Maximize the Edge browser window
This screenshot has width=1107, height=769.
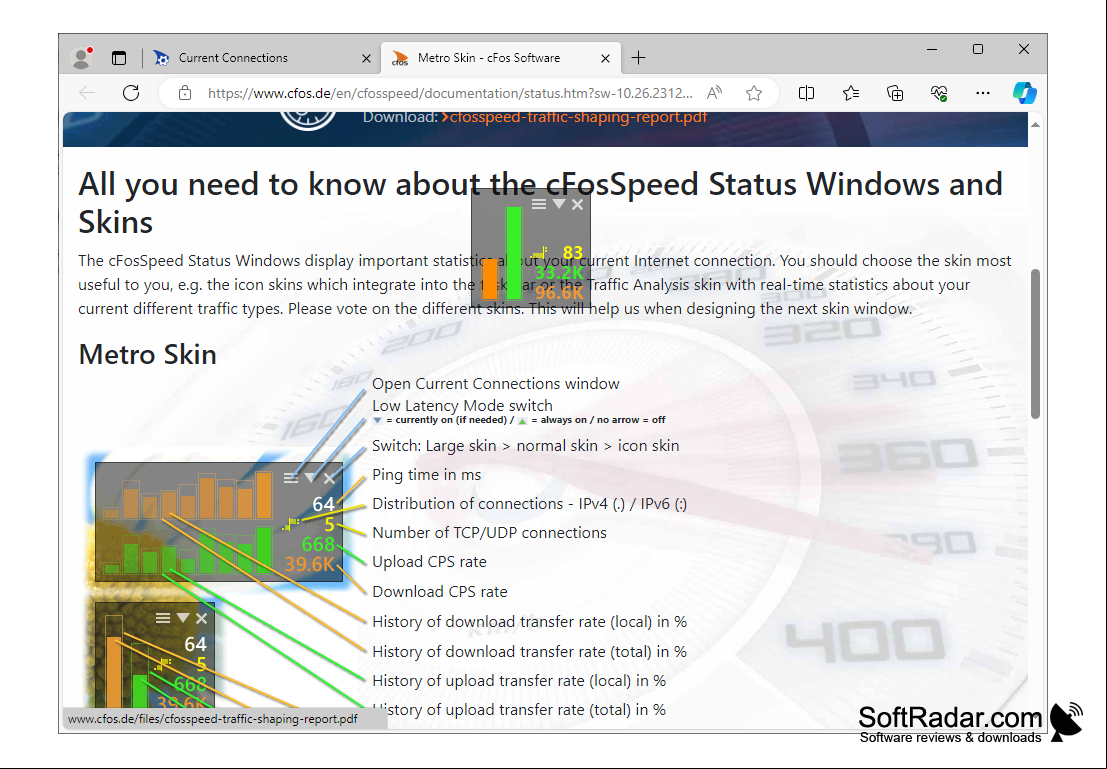tap(978, 49)
